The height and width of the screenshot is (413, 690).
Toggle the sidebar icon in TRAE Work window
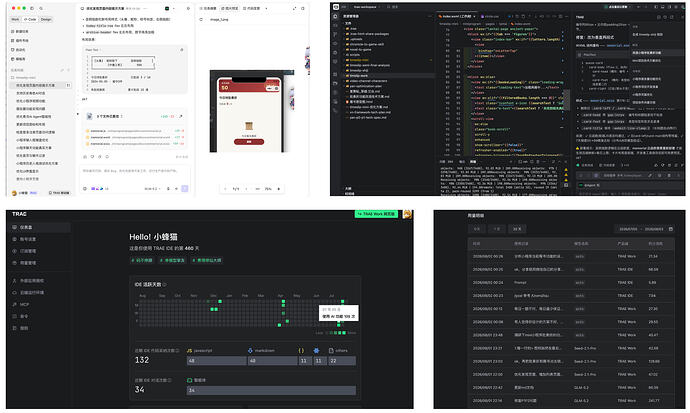pyautogui.click(x=32, y=8)
